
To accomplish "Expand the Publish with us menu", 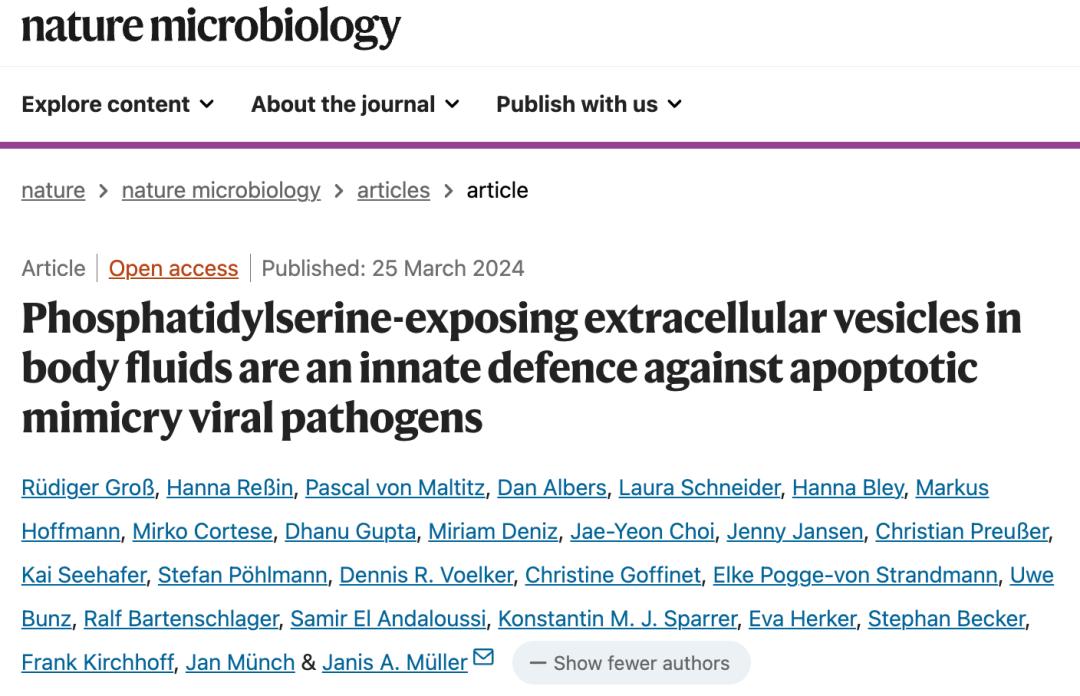I will click(x=588, y=104).
